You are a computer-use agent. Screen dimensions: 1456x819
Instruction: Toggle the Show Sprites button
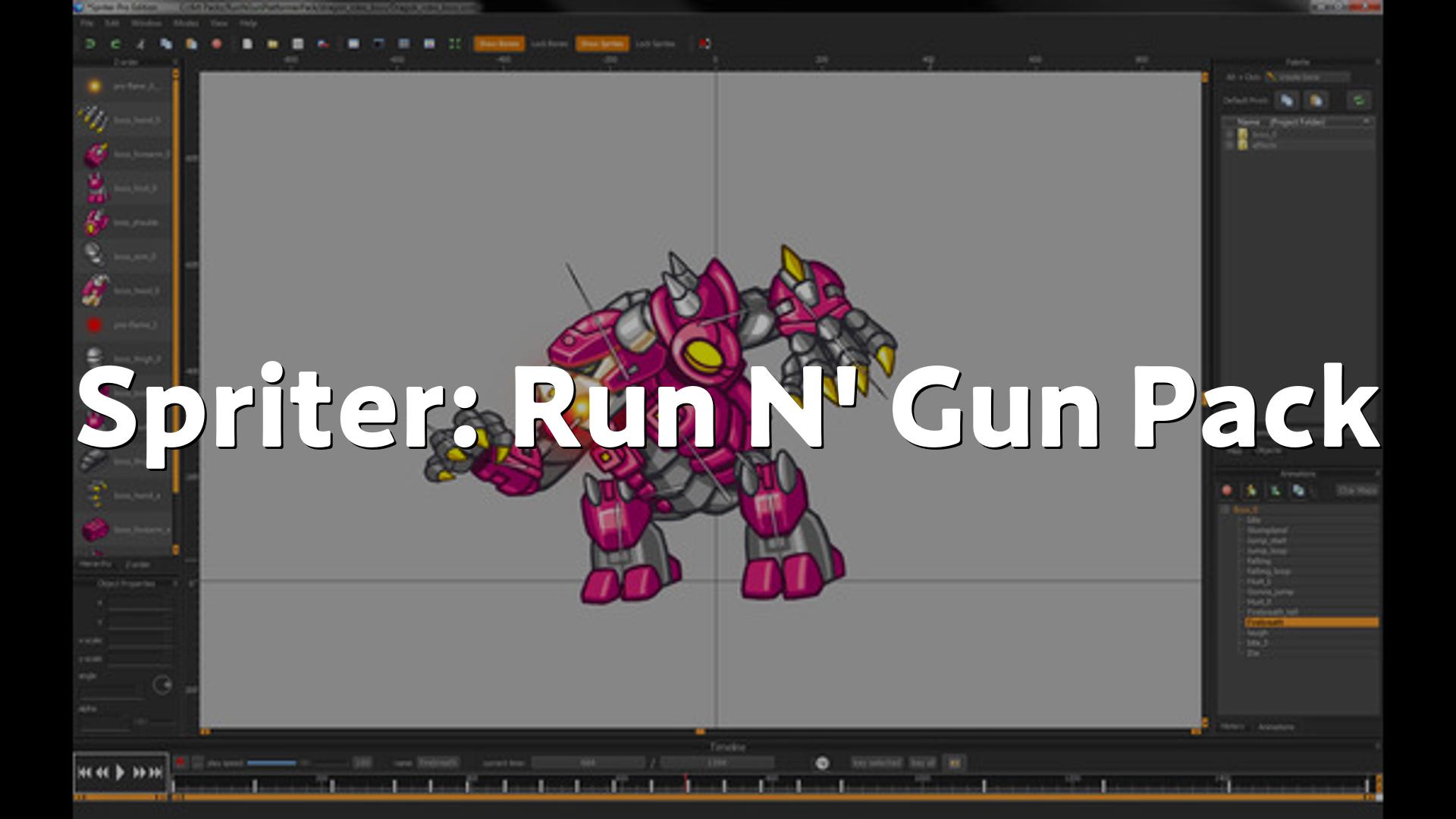601,44
